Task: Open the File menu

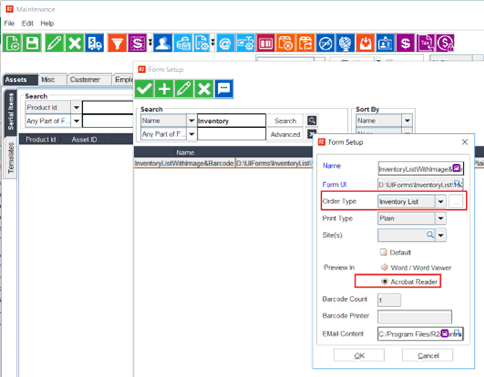Action: 9,23
